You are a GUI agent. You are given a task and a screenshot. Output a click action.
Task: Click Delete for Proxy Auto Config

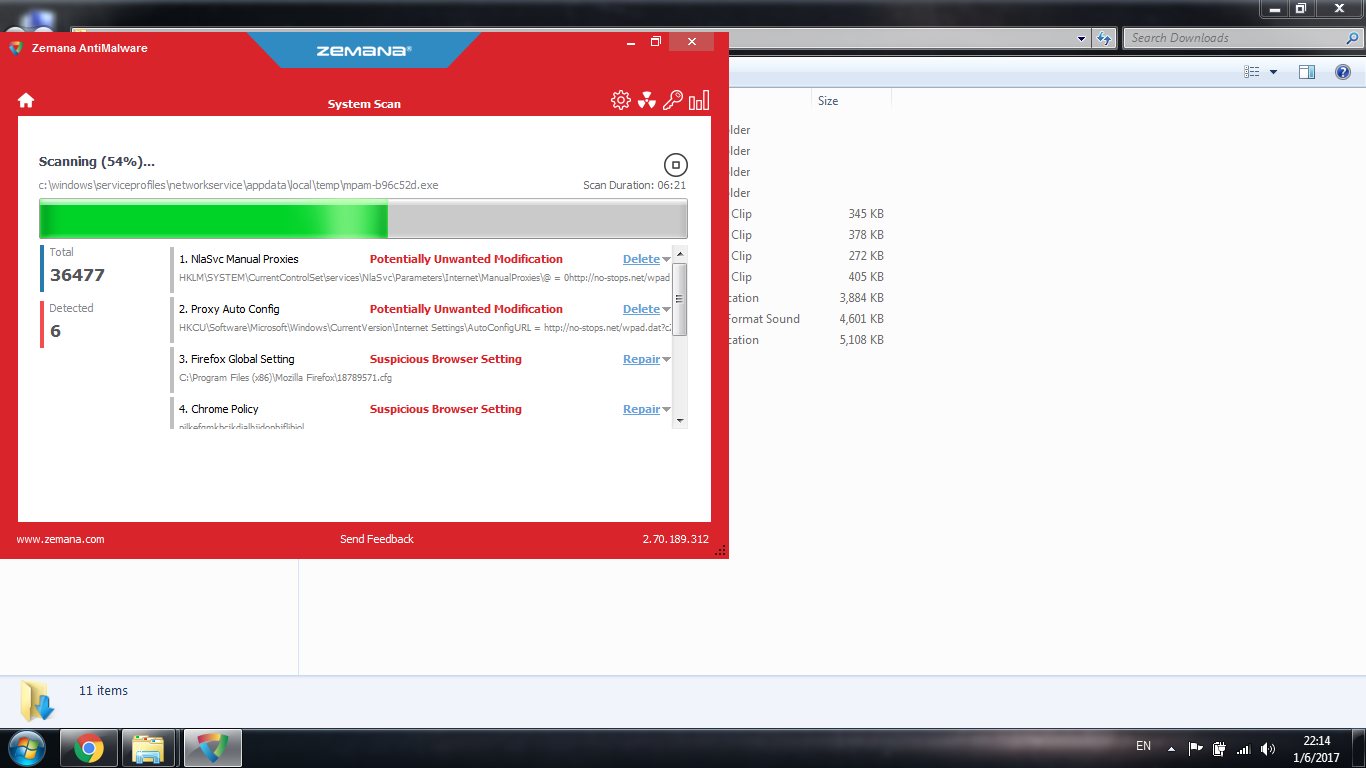tap(641, 309)
